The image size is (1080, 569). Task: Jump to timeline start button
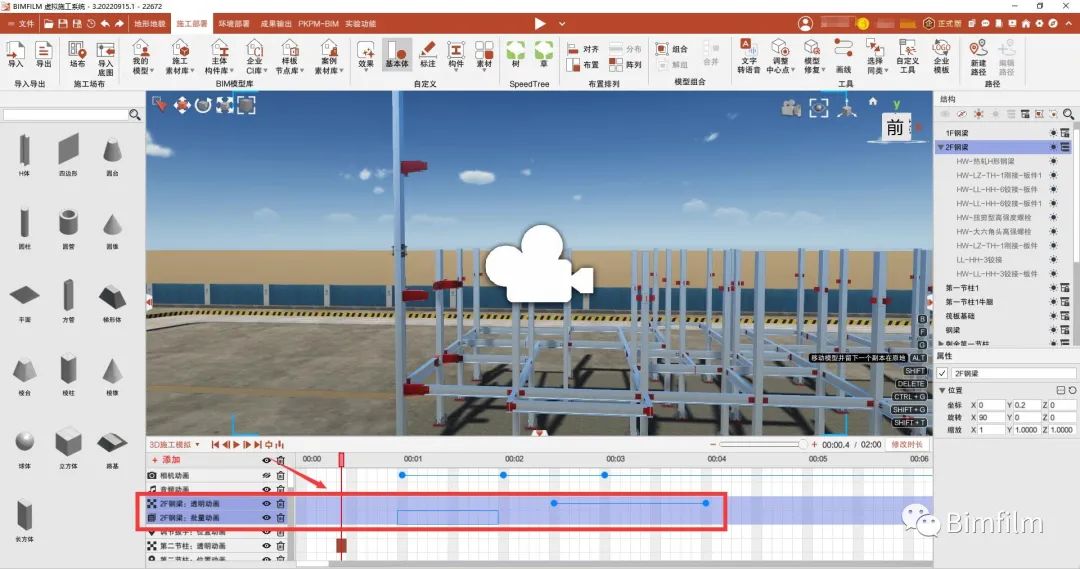(x=215, y=445)
